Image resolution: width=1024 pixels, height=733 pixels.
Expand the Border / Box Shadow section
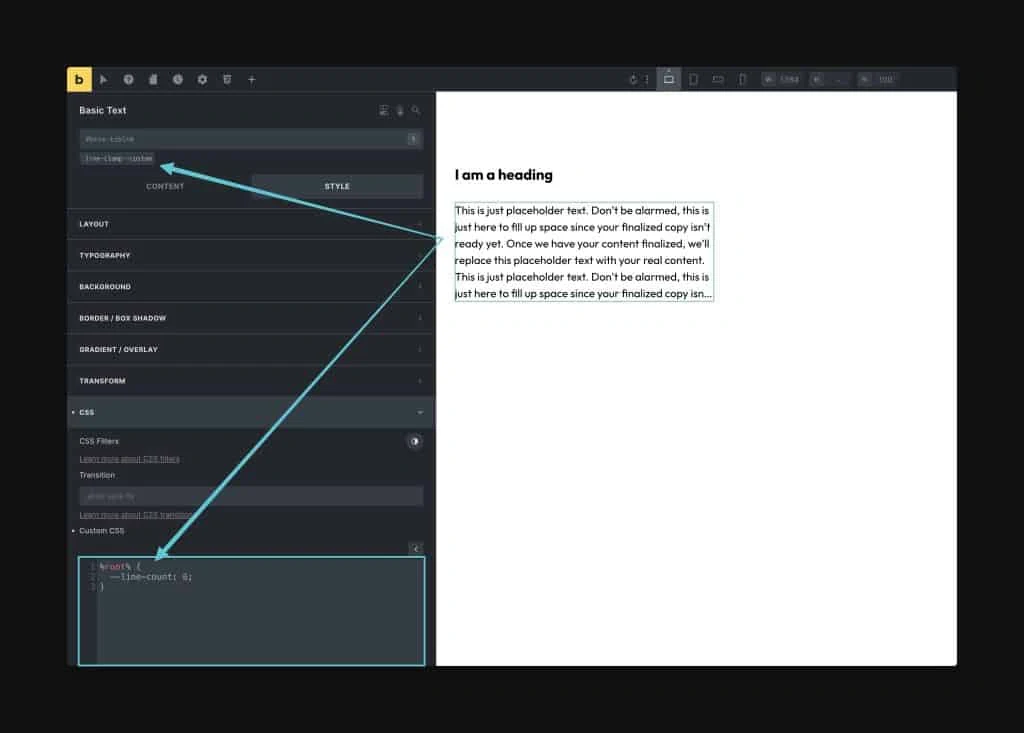(250, 318)
